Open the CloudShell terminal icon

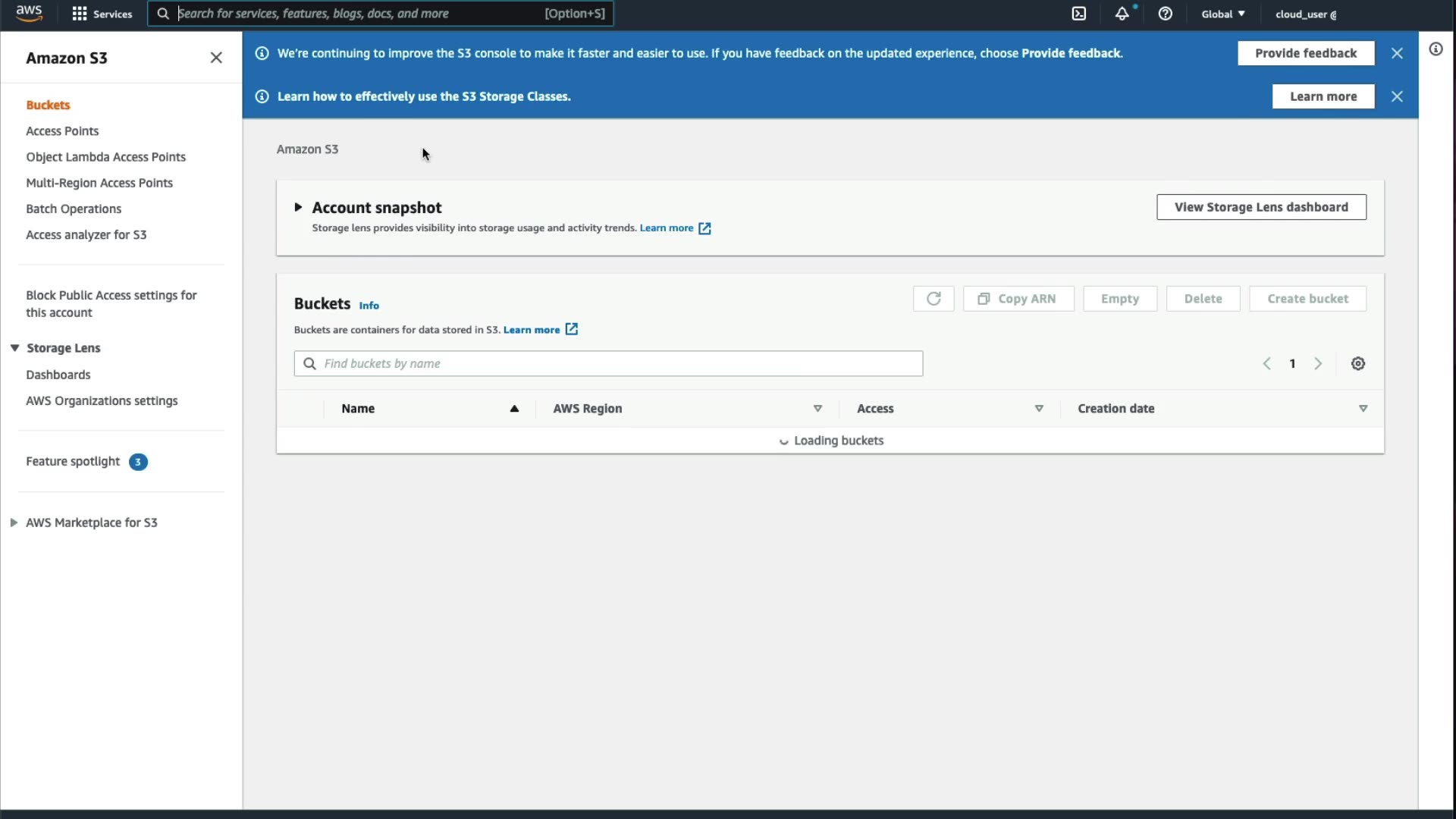tap(1078, 14)
